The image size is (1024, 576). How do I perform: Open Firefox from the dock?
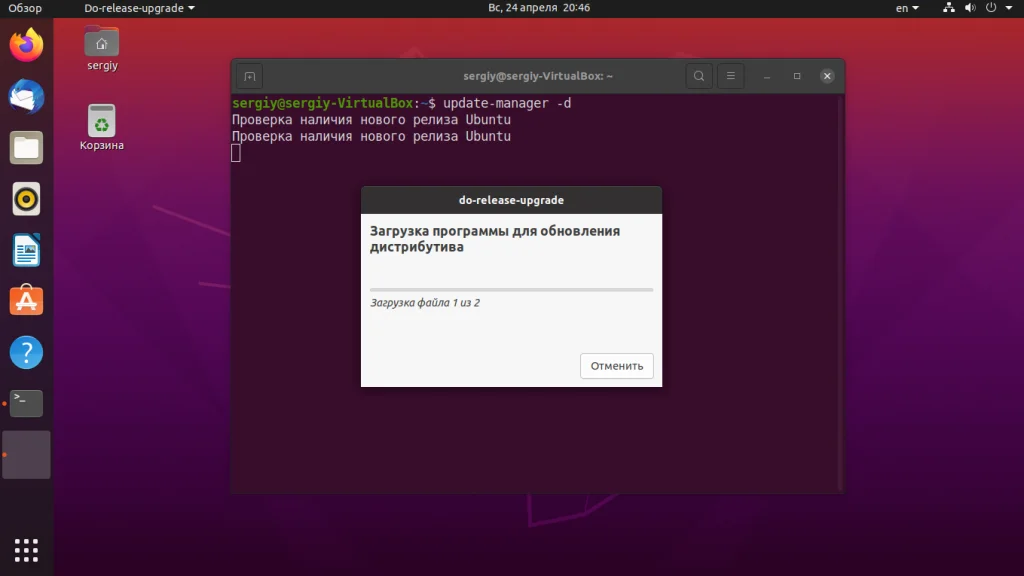(x=25, y=44)
